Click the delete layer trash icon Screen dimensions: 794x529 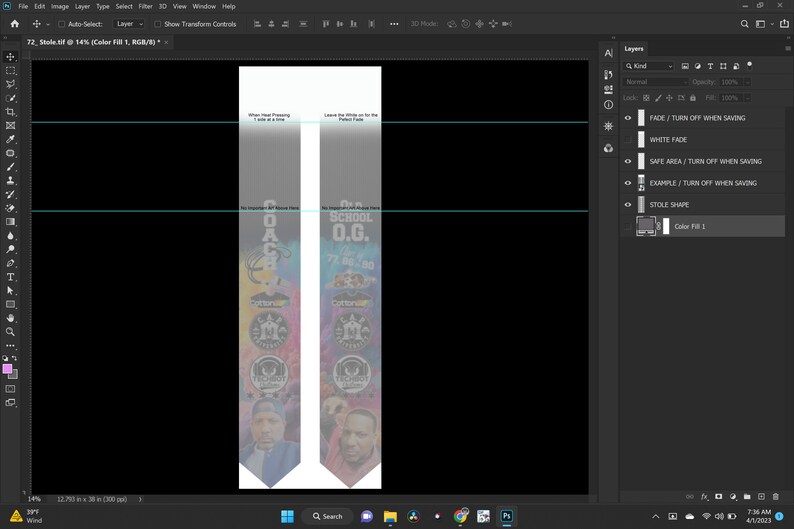775,497
